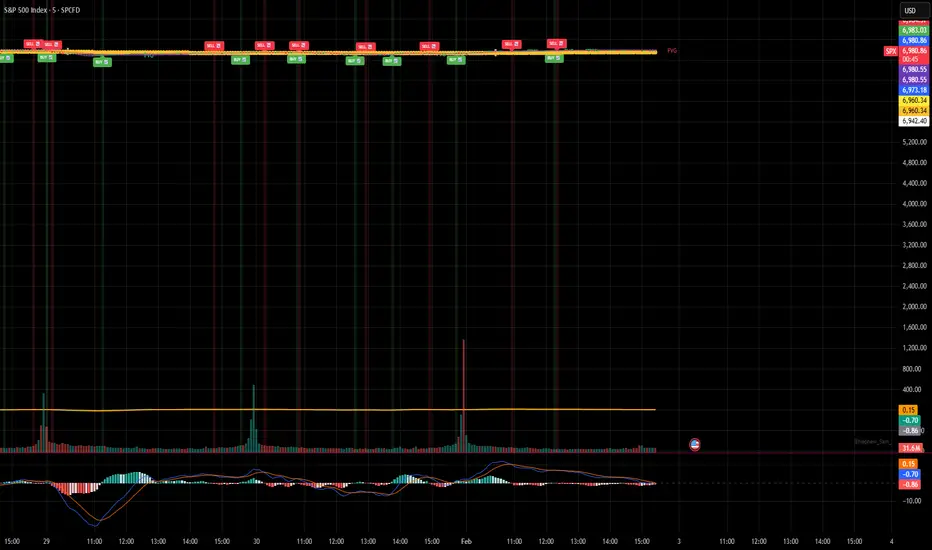Click the 3,200.00 price axis value
Screen dimensions: 932x550
pos(914,245)
